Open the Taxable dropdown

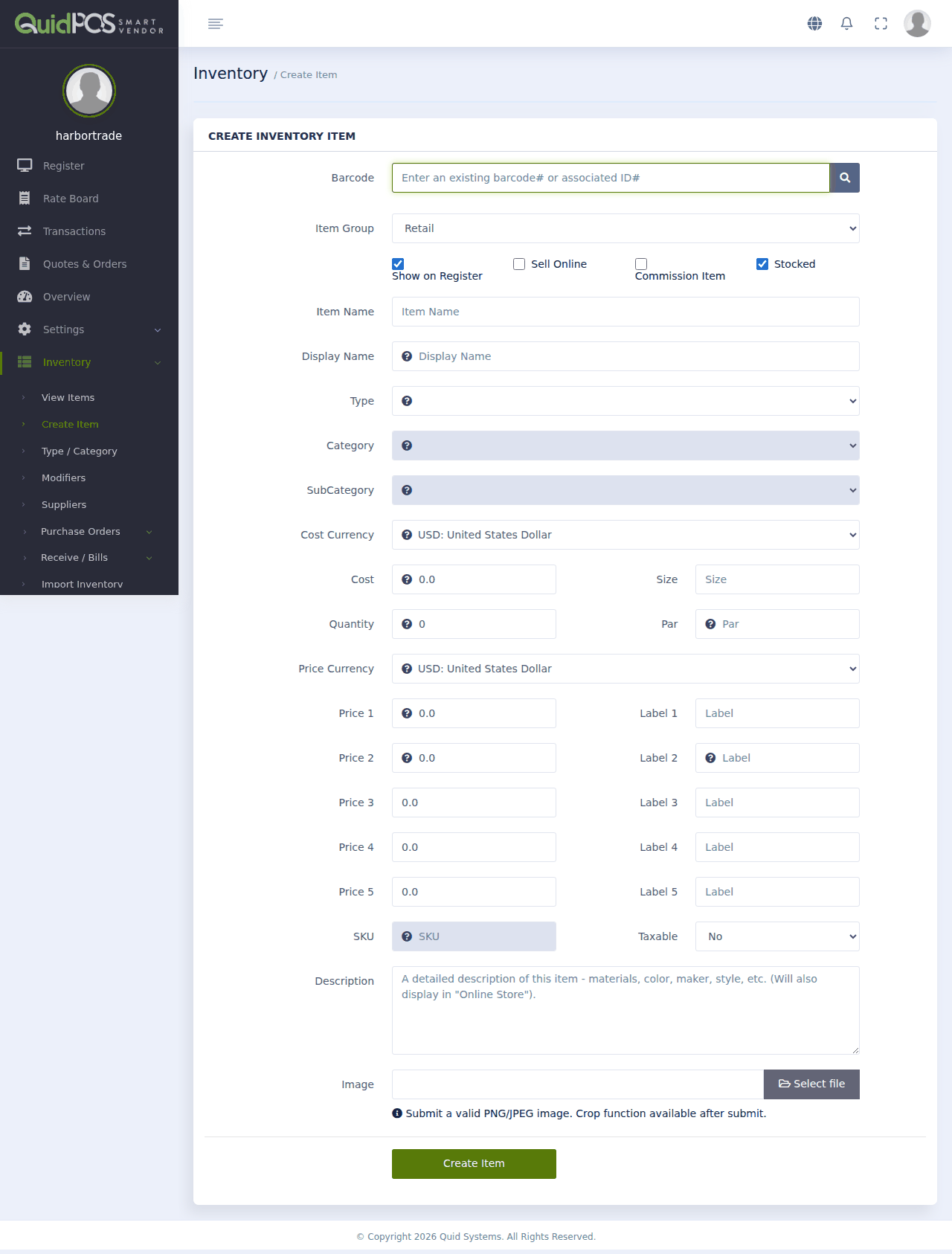click(777, 936)
